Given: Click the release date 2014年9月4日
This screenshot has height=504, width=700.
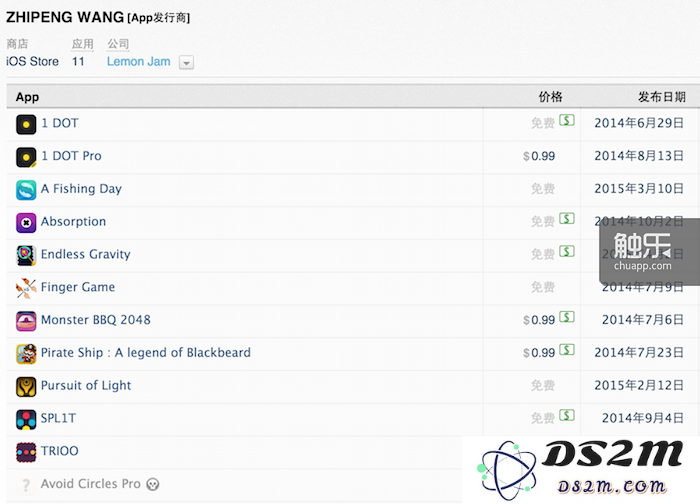Looking at the screenshot, I should click(x=643, y=418).
